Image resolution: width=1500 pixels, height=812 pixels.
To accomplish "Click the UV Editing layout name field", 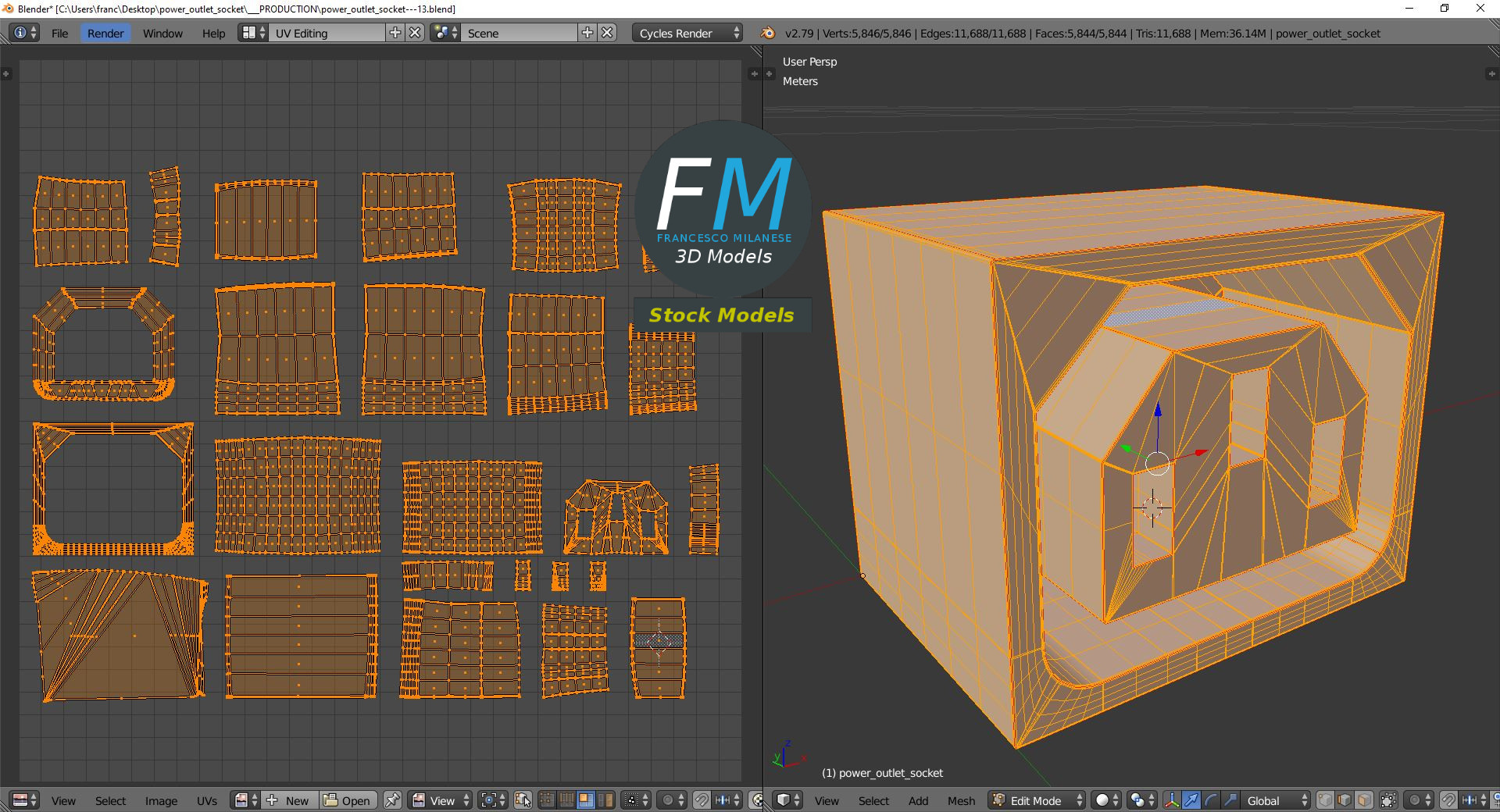I will 327,33.
